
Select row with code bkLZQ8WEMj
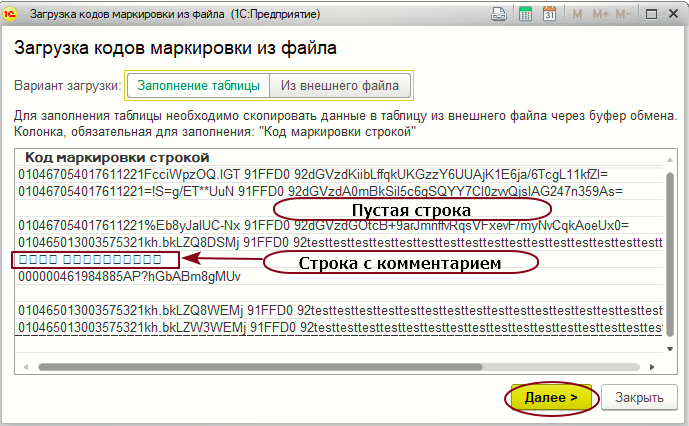[339, 311]
